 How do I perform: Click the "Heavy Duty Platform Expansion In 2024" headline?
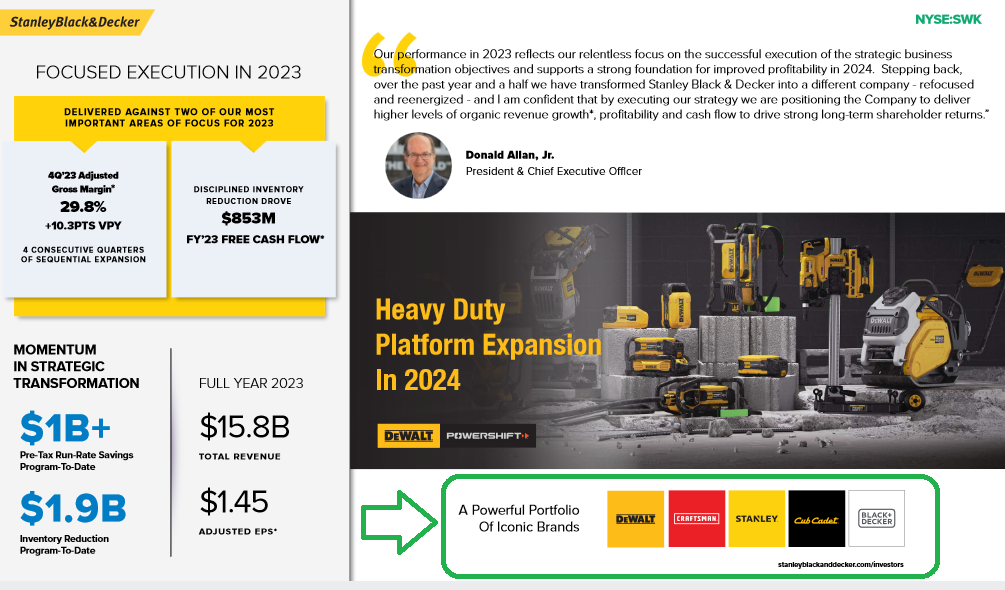[x=488, y=345]
